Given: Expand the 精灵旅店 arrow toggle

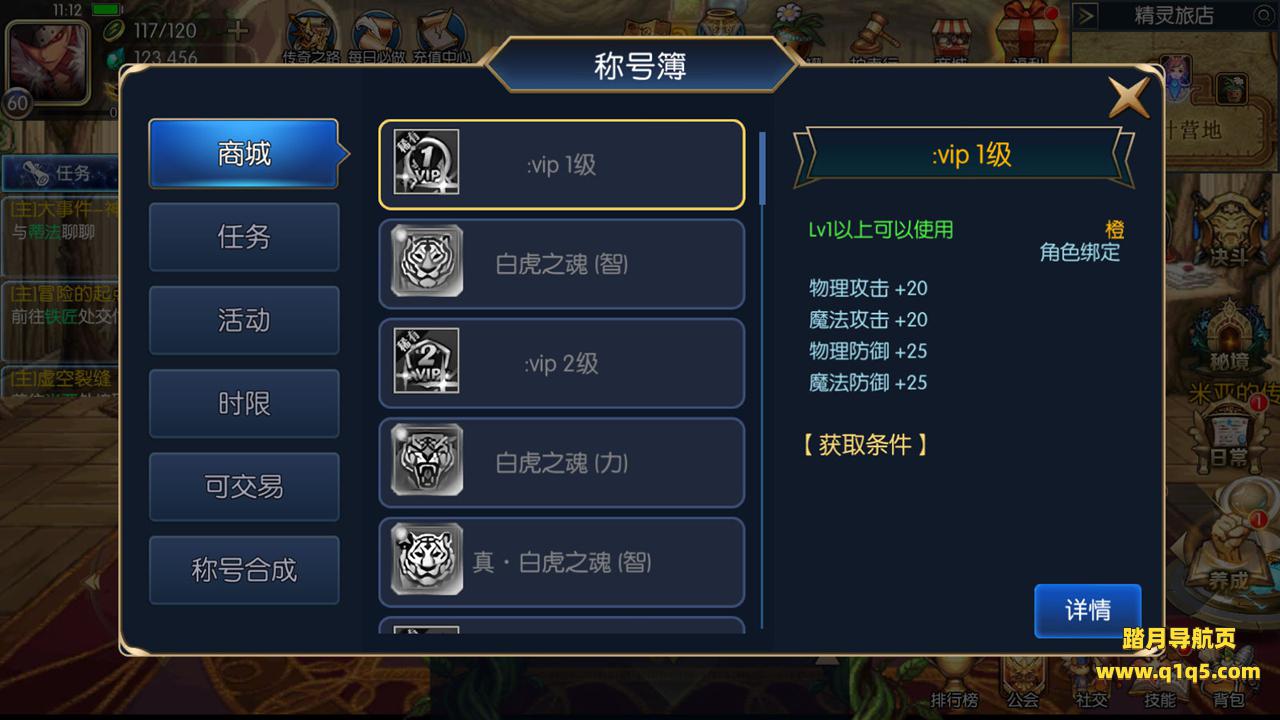Looking at the screenshot, I should coord(1086,16).
